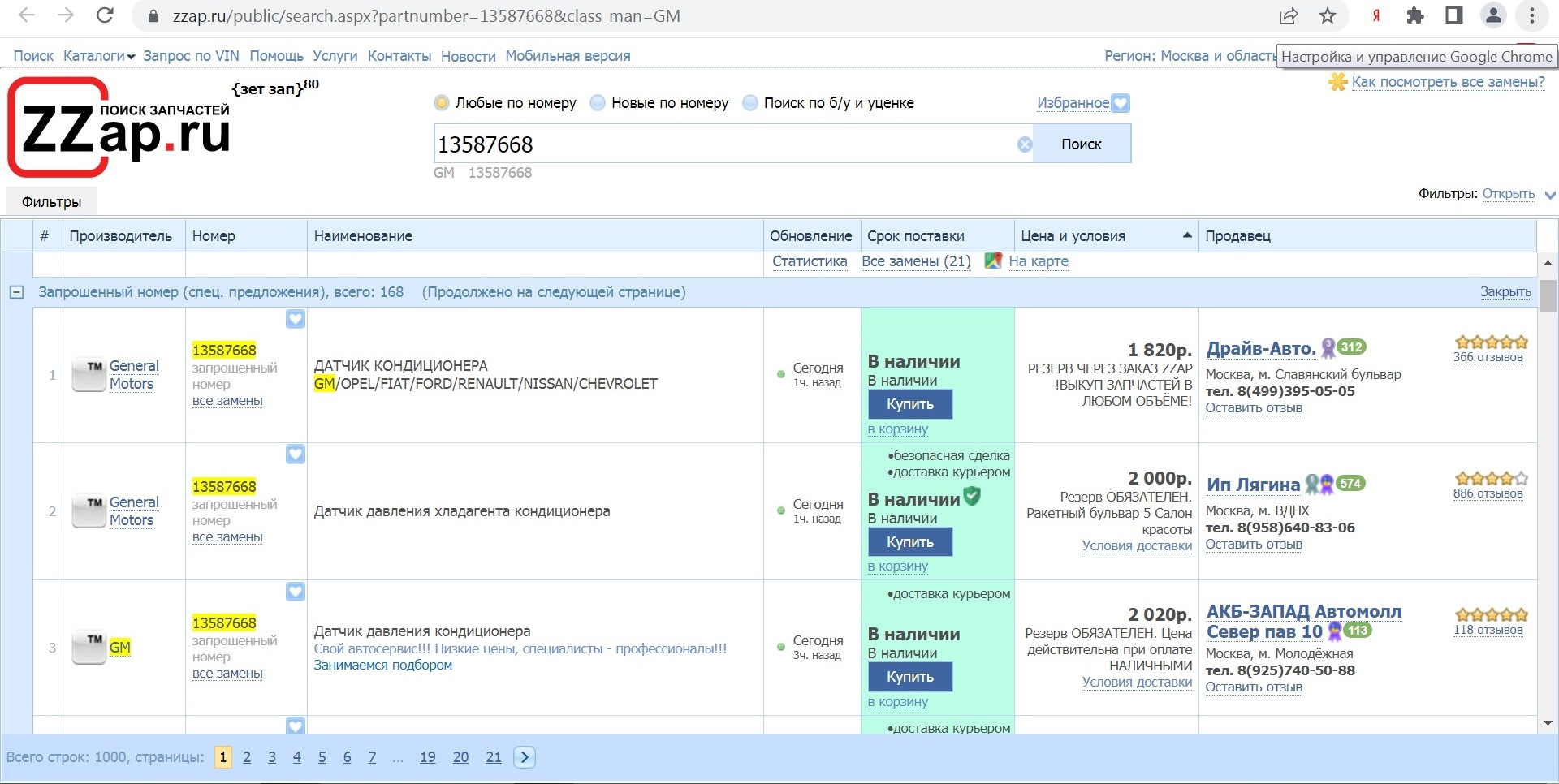Open Условия доставки for Ип Лягина
The width and height of the screenshot is (1559, 784).
tap(1137, 545)
